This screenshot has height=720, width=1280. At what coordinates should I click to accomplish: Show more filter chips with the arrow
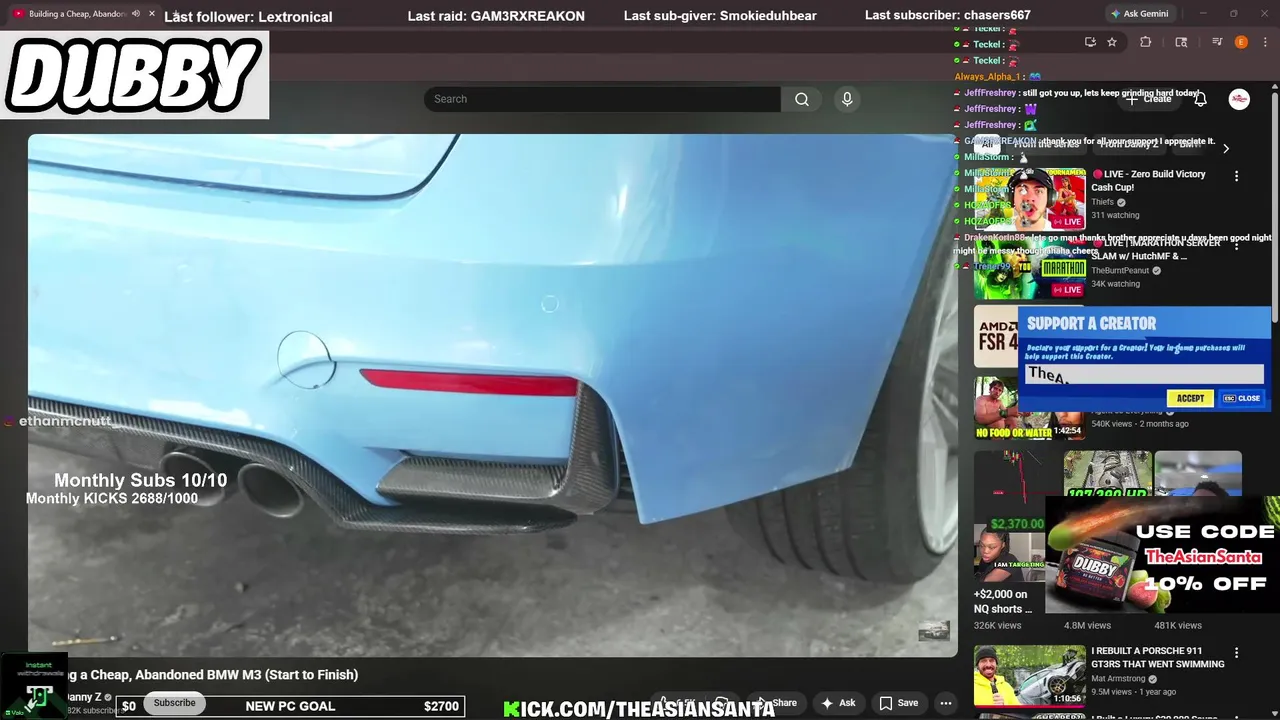(1226, 148)
